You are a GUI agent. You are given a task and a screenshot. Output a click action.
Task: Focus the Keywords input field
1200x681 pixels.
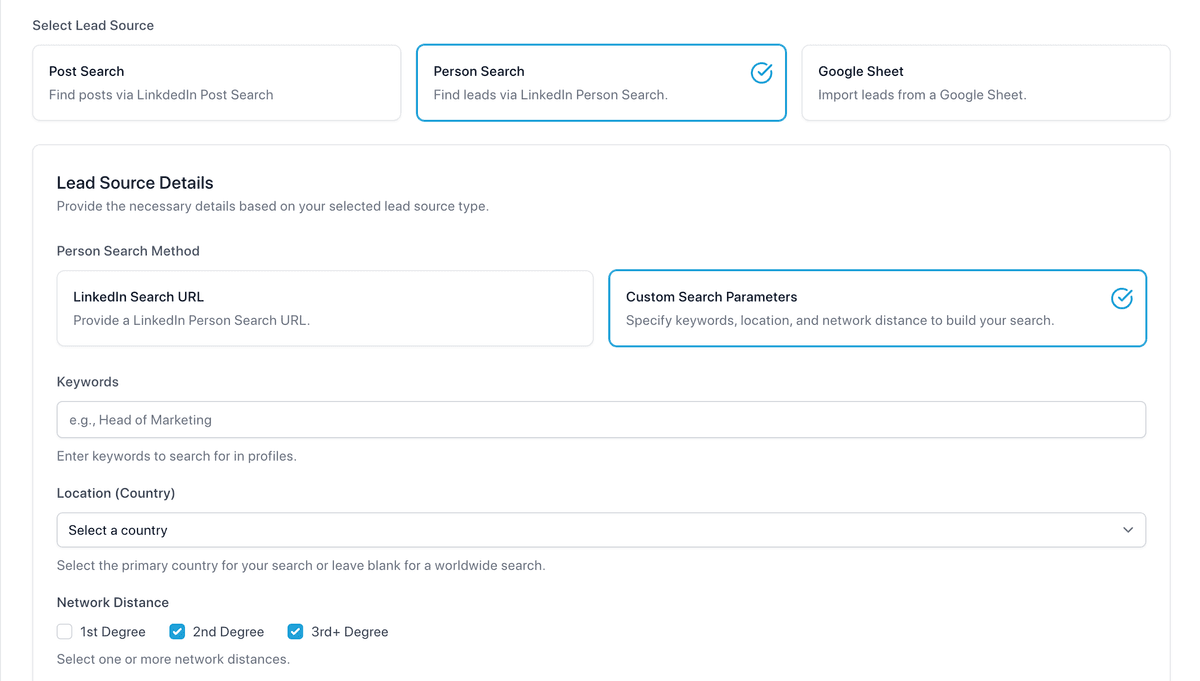[601, 420]
